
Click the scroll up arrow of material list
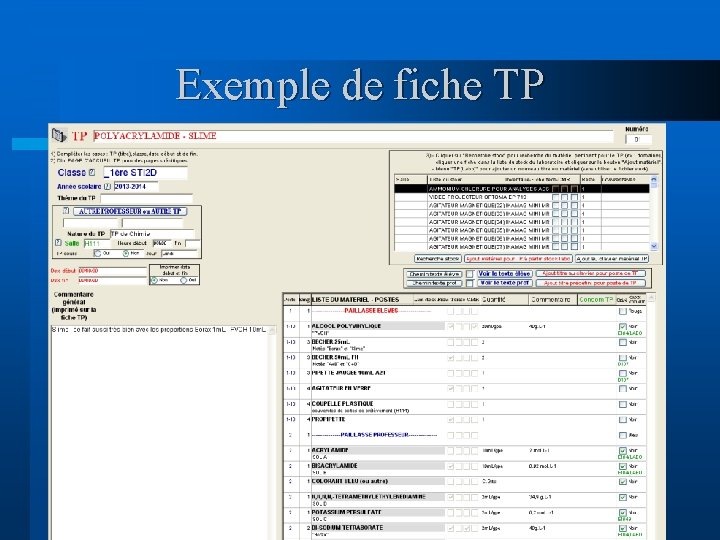point(651,298)
